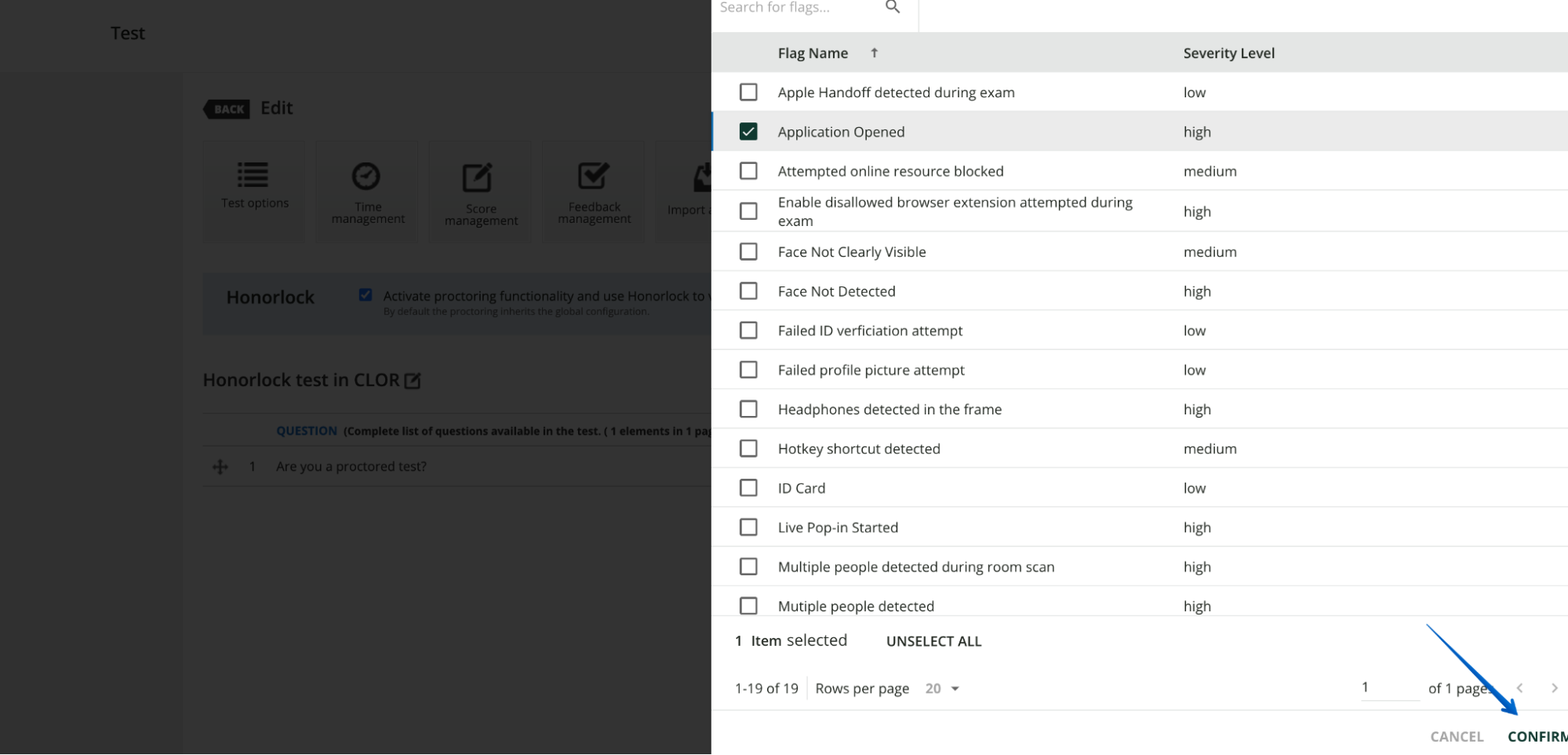This screenshot has width=1568, height=755.
Task: Open Rows per page dropdown
Action: (x=942, y=688)
